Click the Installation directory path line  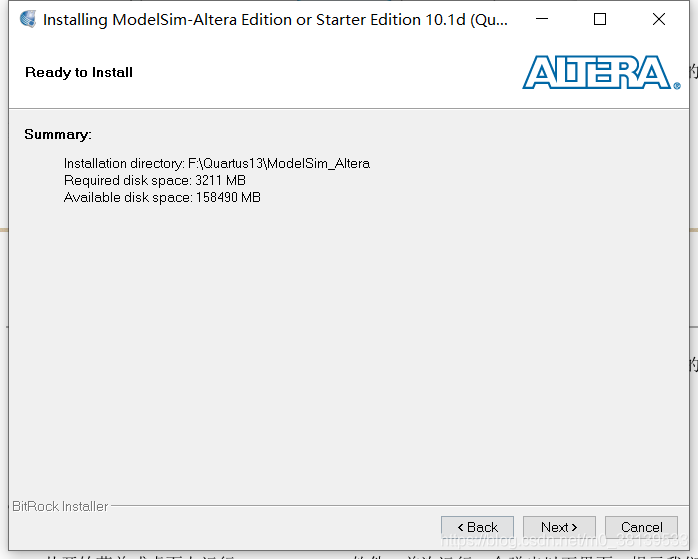tap(217, 163)
